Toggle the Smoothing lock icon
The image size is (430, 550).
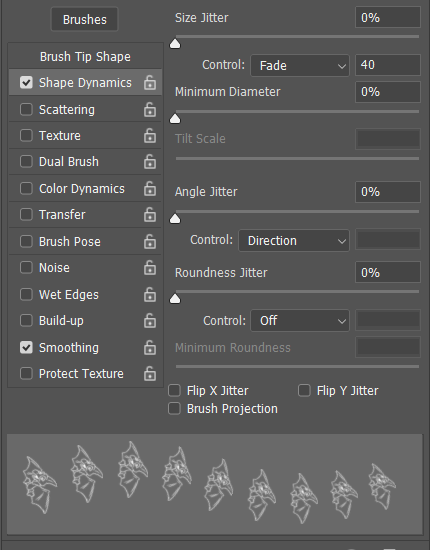point(150,348)
